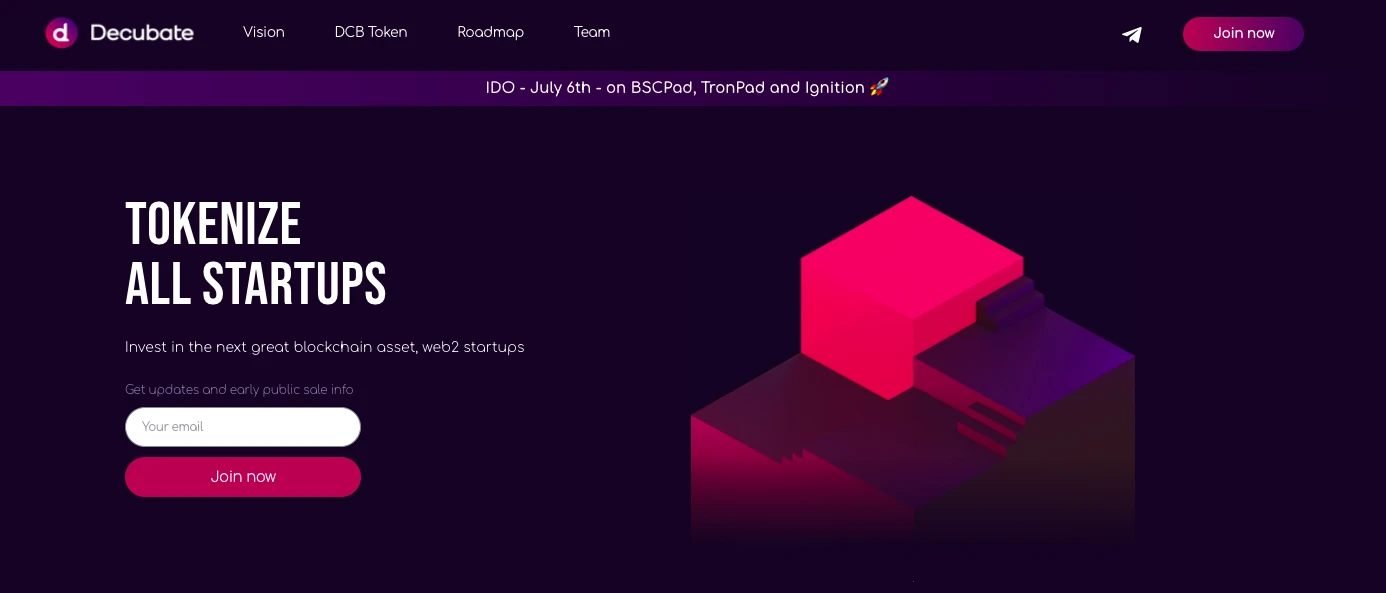Click the Decubate brand name text
This screenshot has width=1386, height=593.
(142, 33)
